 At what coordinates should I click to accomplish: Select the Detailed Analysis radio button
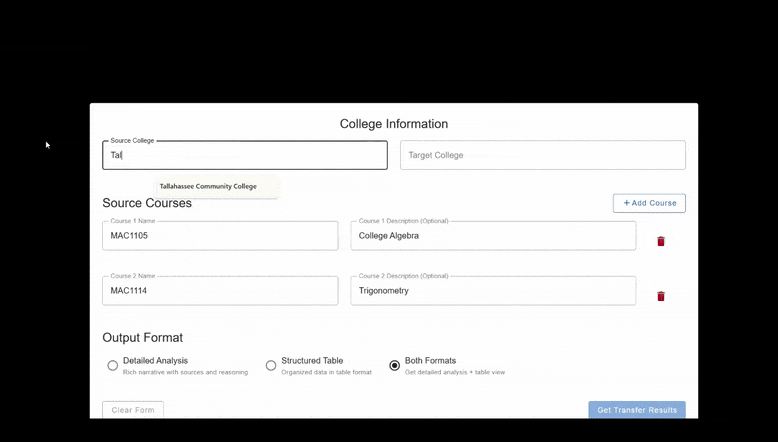pos(113,366)
